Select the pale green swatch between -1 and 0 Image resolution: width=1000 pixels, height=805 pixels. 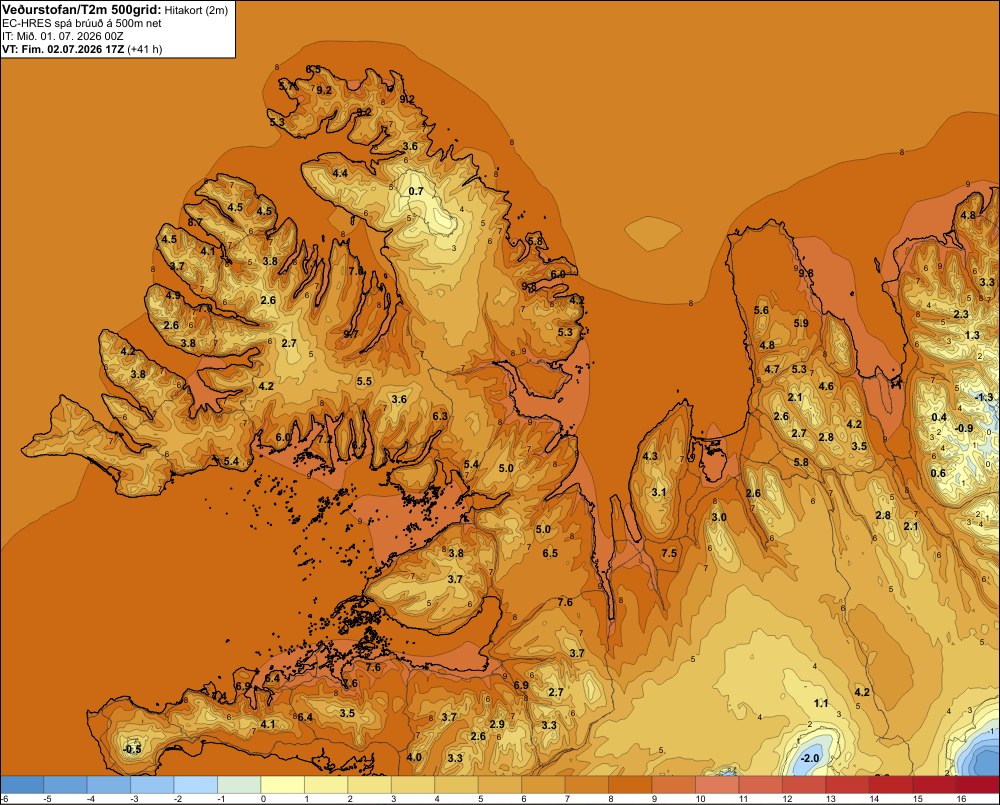click(239, 785)
